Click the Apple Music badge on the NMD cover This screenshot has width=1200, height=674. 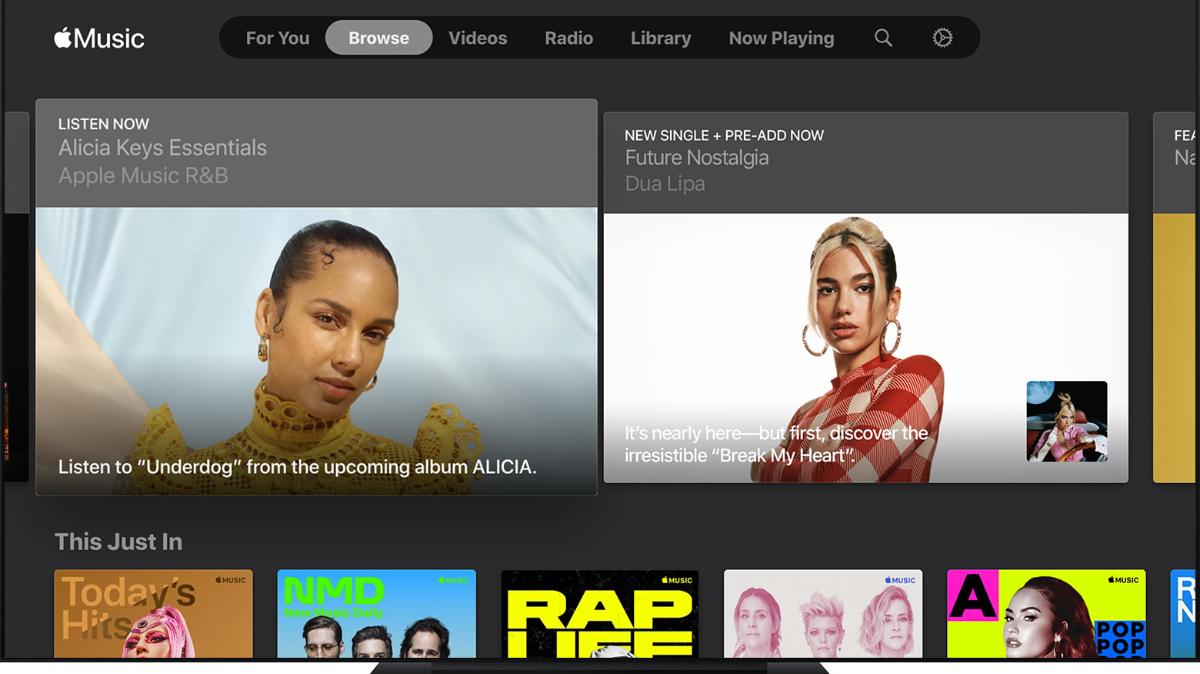[x=453, y=579]
